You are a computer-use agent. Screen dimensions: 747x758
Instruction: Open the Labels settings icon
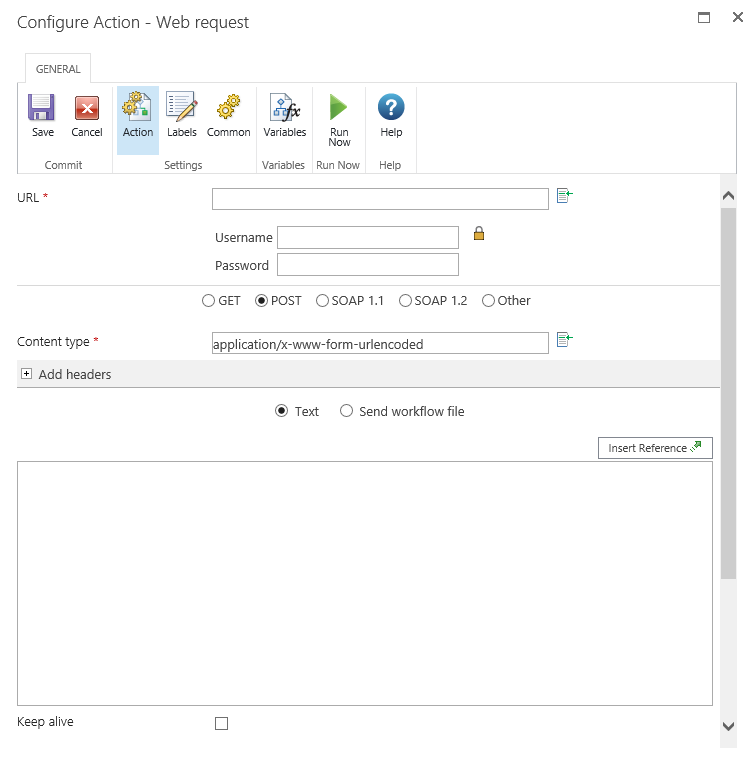pyautogui.click(x=181, y=108)
